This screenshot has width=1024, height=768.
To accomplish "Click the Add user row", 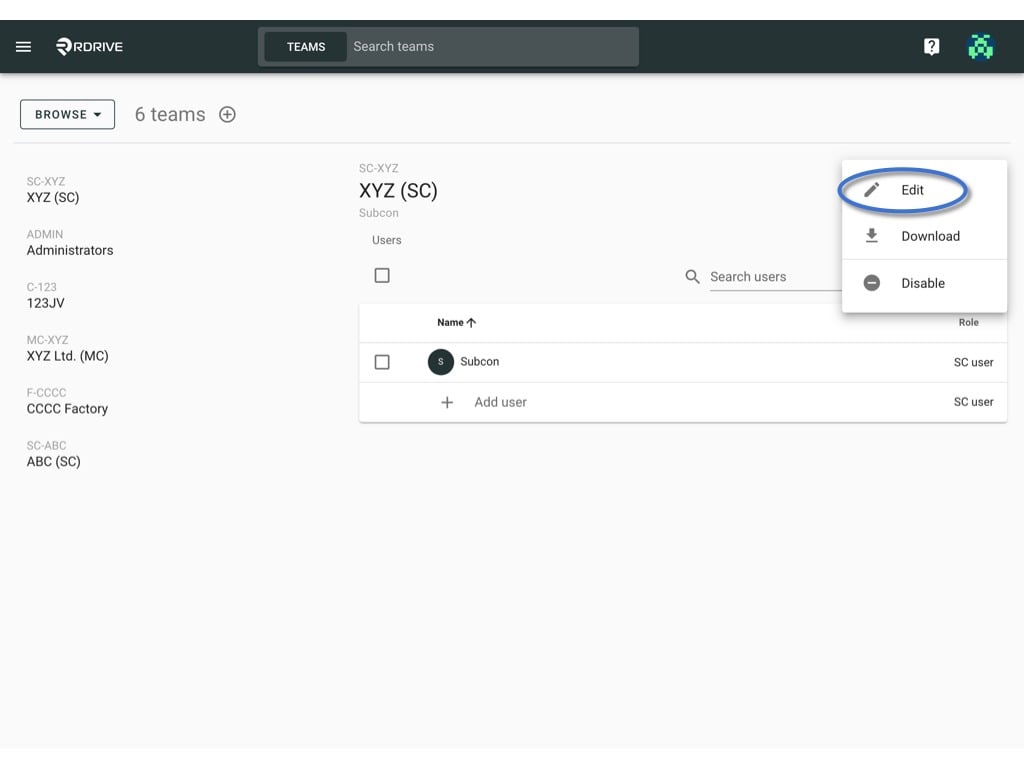I will coord(682,402).
